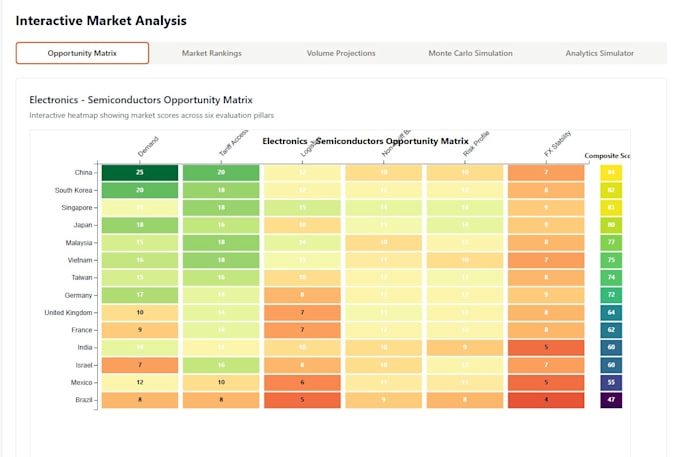
Task: Click the Singapore row label
Action: point(77,208)
